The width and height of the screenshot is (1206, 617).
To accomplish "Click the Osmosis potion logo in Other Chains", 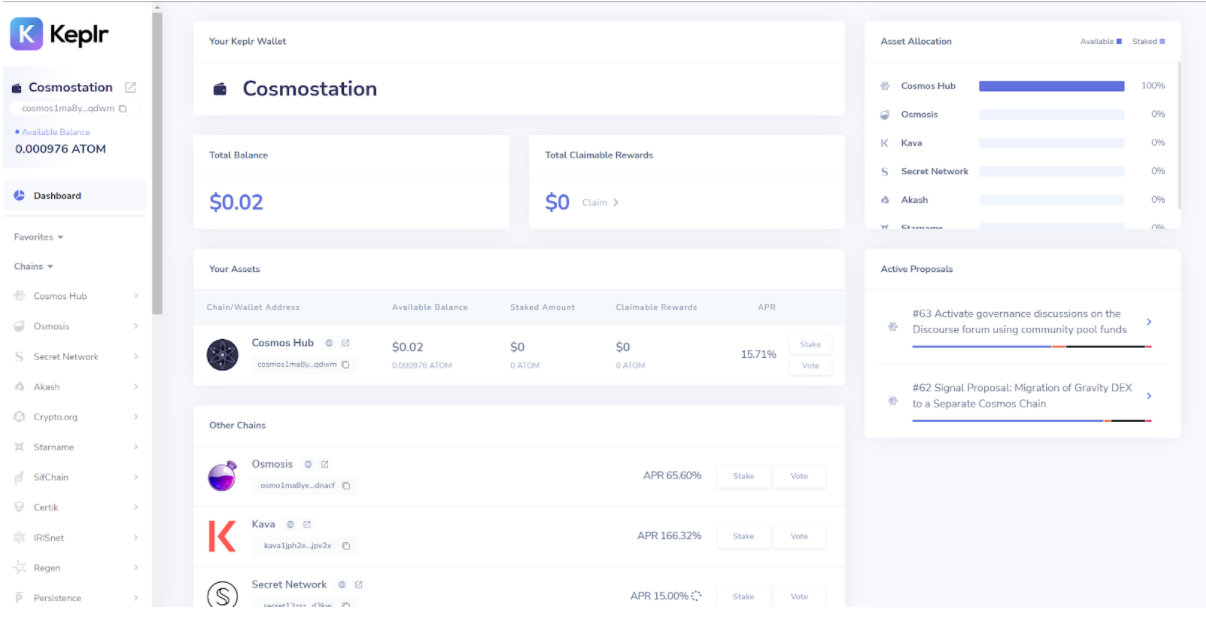I will [222, 476].
